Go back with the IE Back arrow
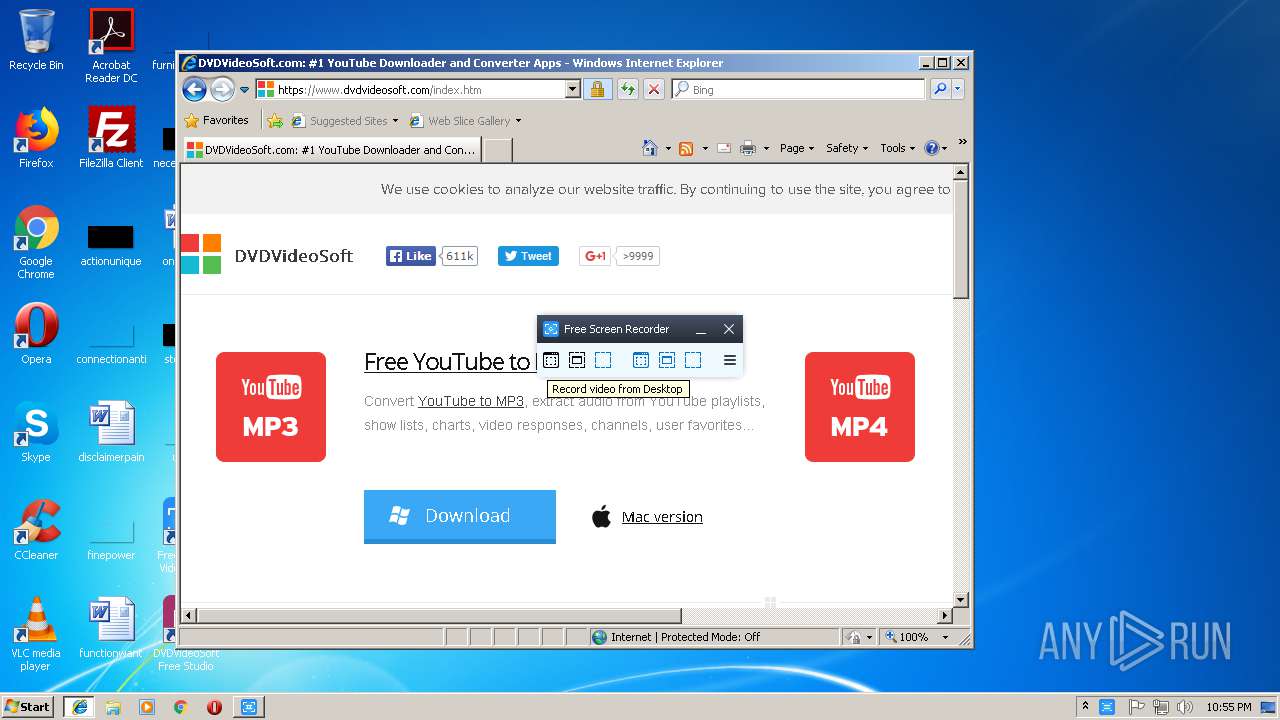This screenshot has height=720, width=1280. pos(194,89)
